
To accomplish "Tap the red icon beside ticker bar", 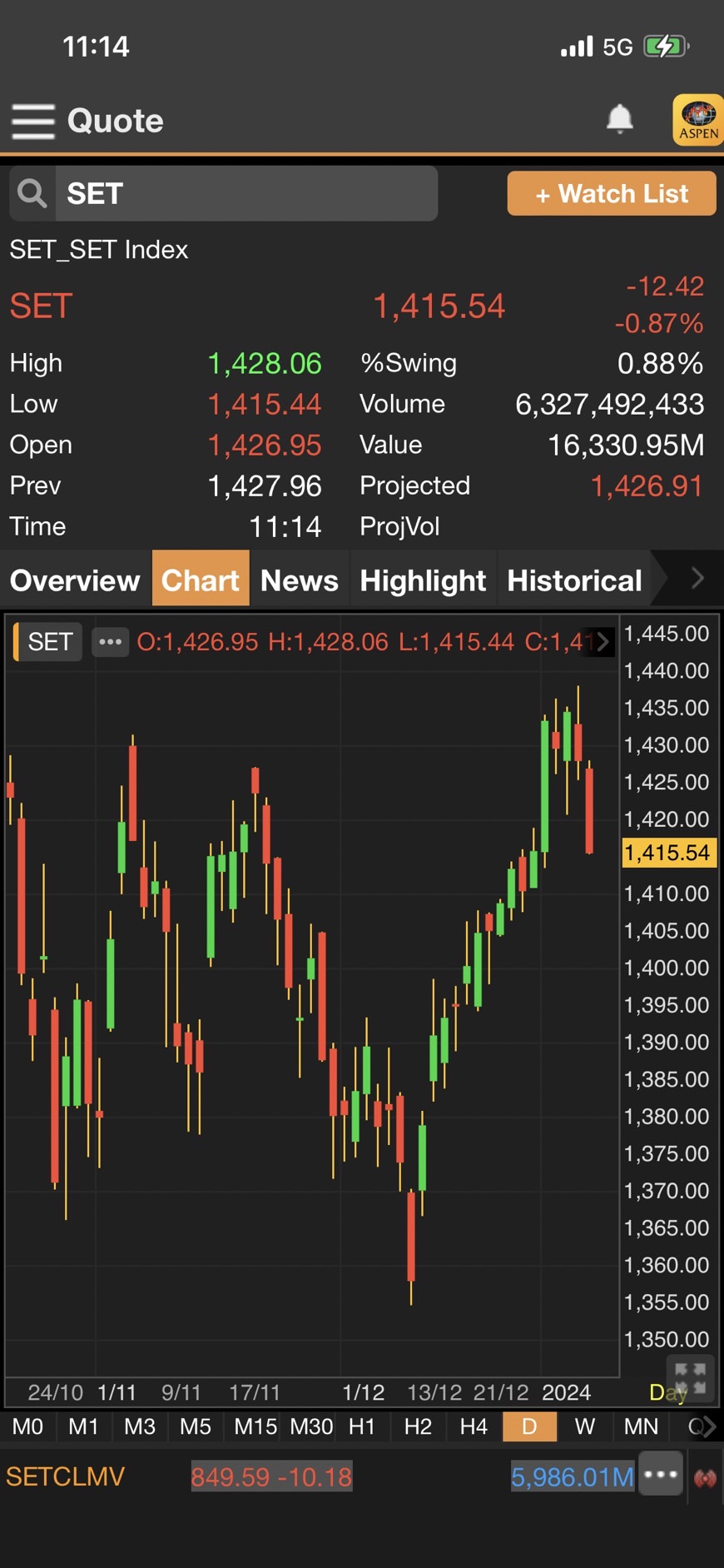I will [705, 1478].
